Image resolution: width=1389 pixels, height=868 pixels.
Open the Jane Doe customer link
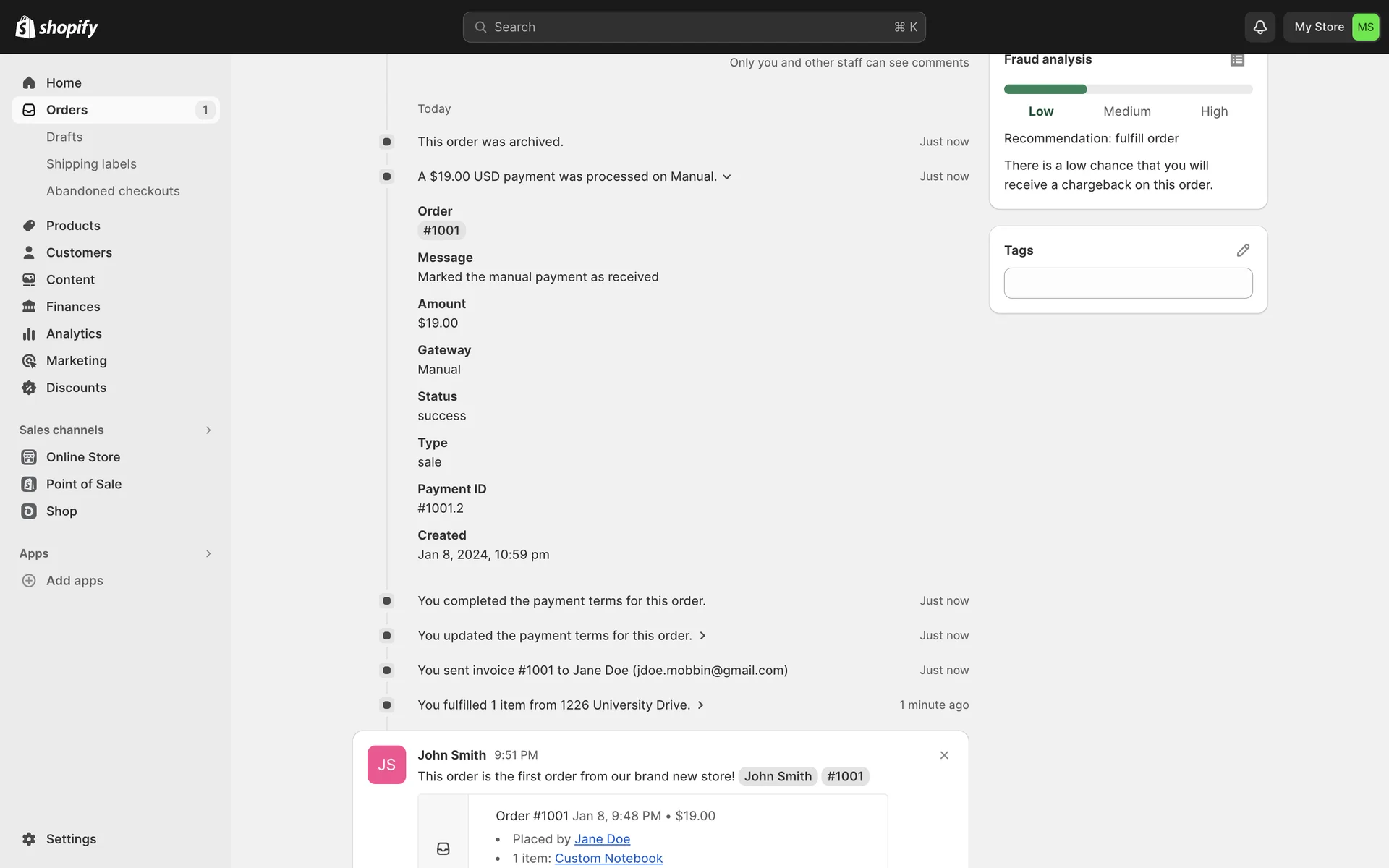[602, 839]
